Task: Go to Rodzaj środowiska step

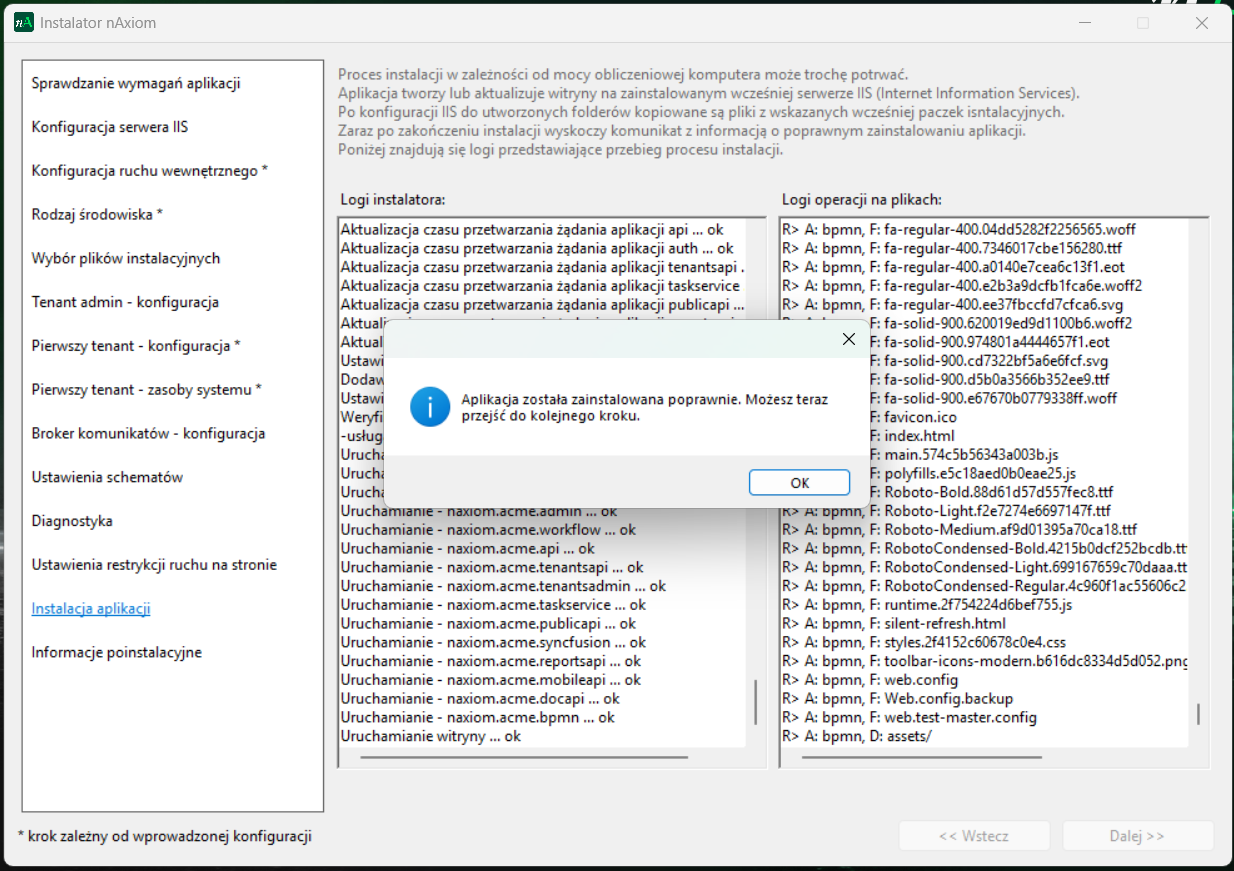Action: click(x=97, y=214)
